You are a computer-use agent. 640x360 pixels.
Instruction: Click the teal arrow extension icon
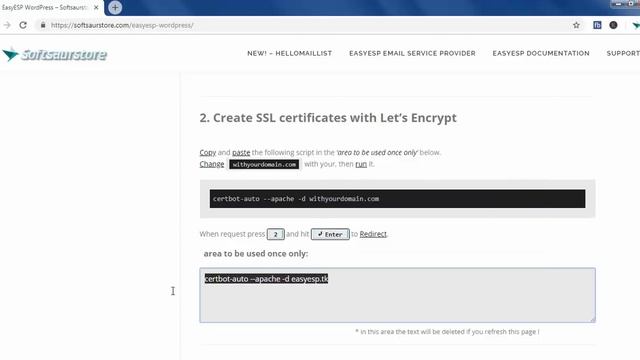coord(636,25)
